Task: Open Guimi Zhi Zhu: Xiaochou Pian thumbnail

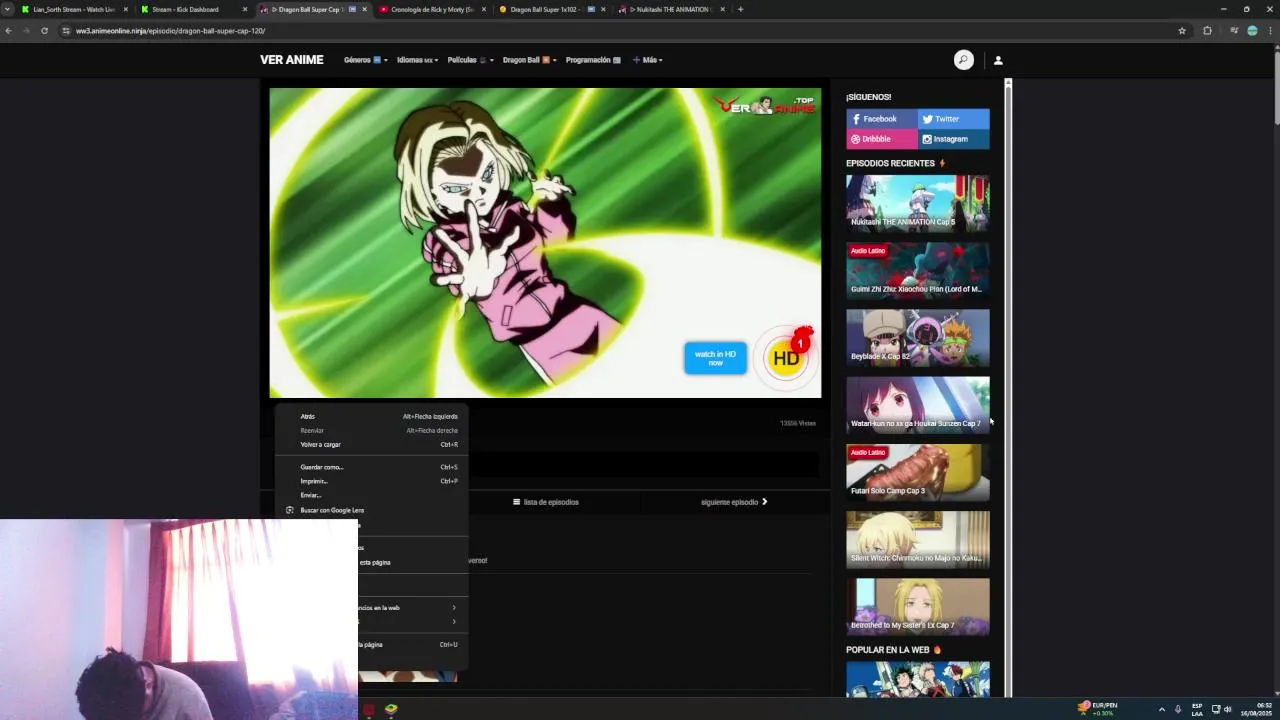Action: click(x=918, y=270)
